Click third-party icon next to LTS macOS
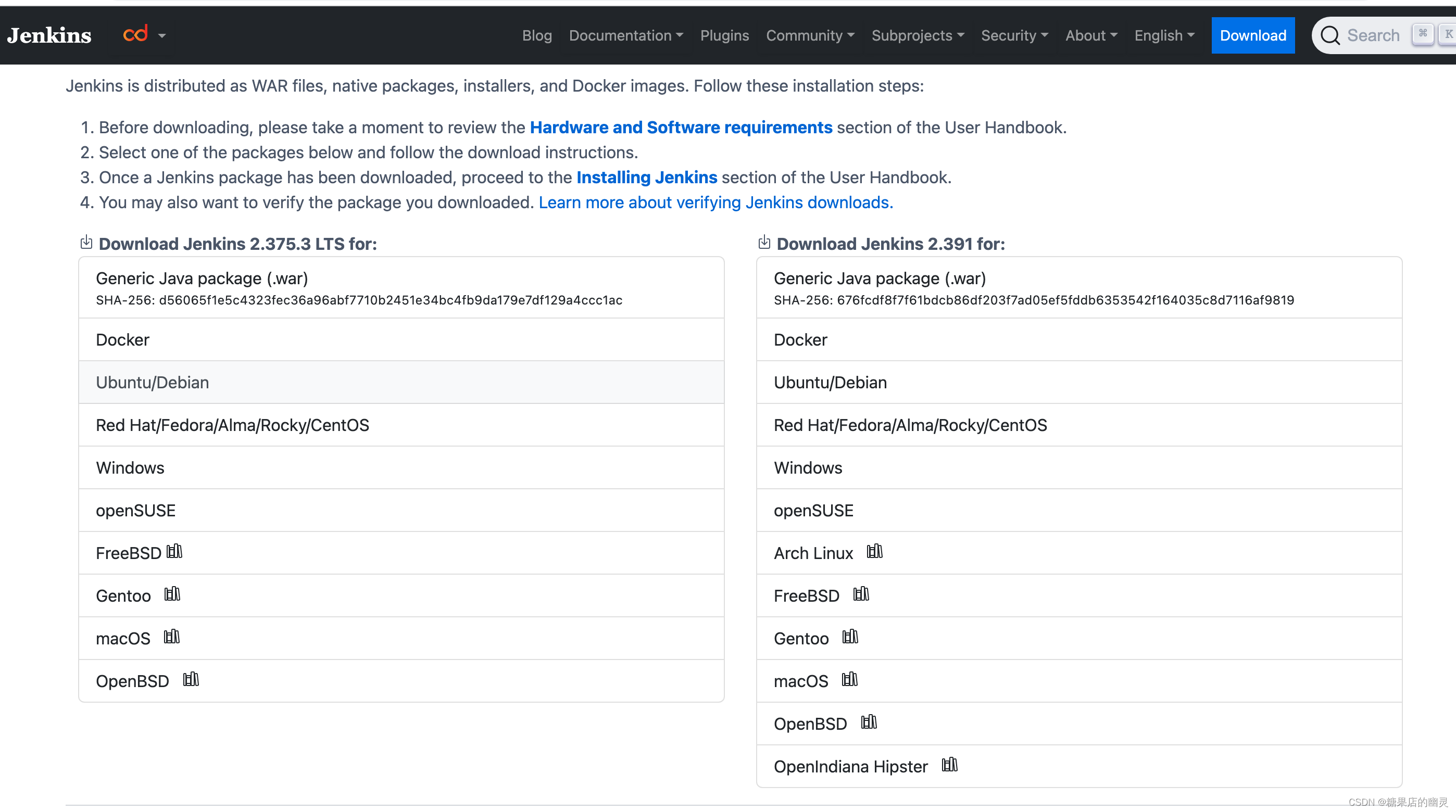The image size is (1456, 812). pos(172,637)
